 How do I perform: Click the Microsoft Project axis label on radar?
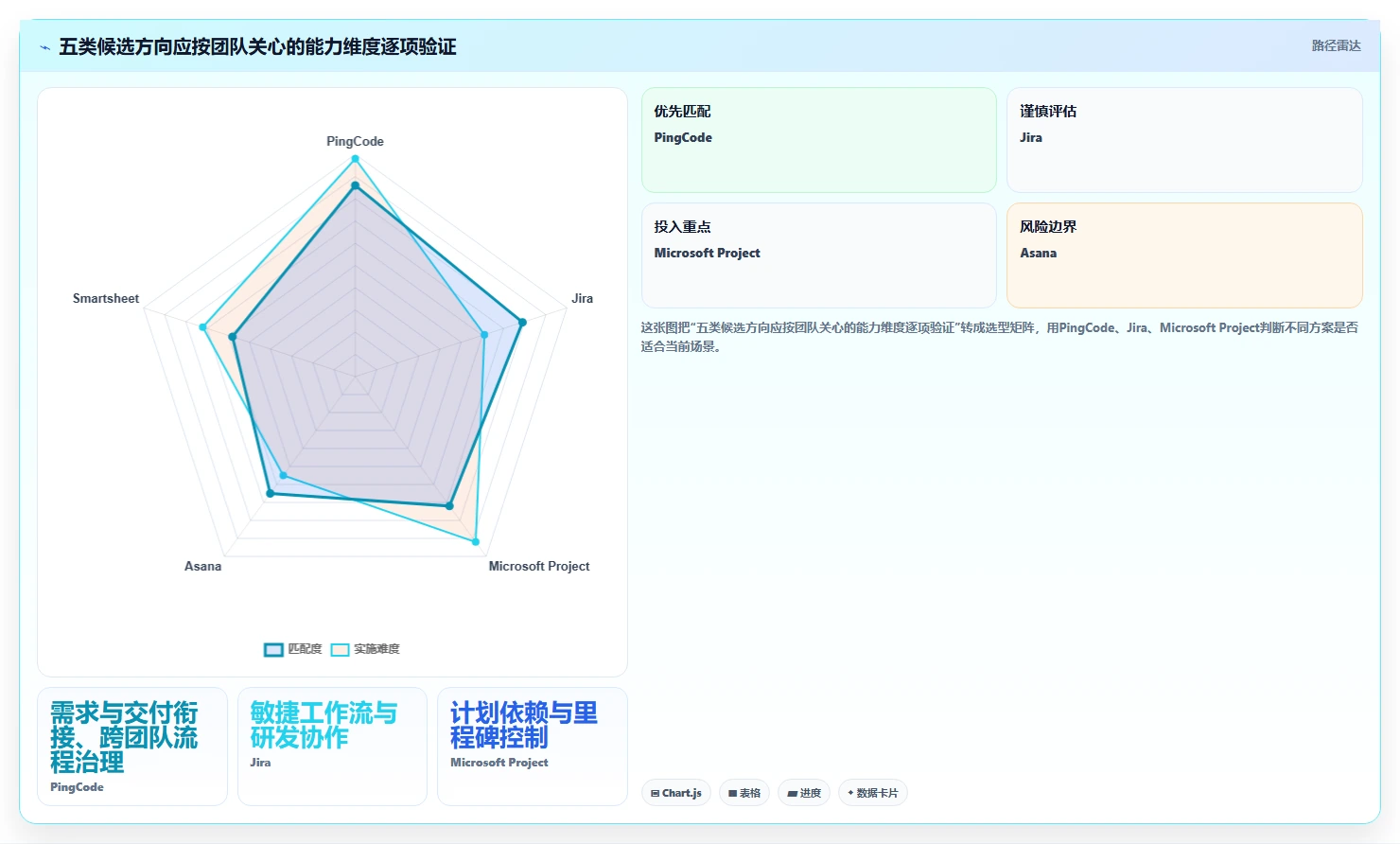click(539, 566)
